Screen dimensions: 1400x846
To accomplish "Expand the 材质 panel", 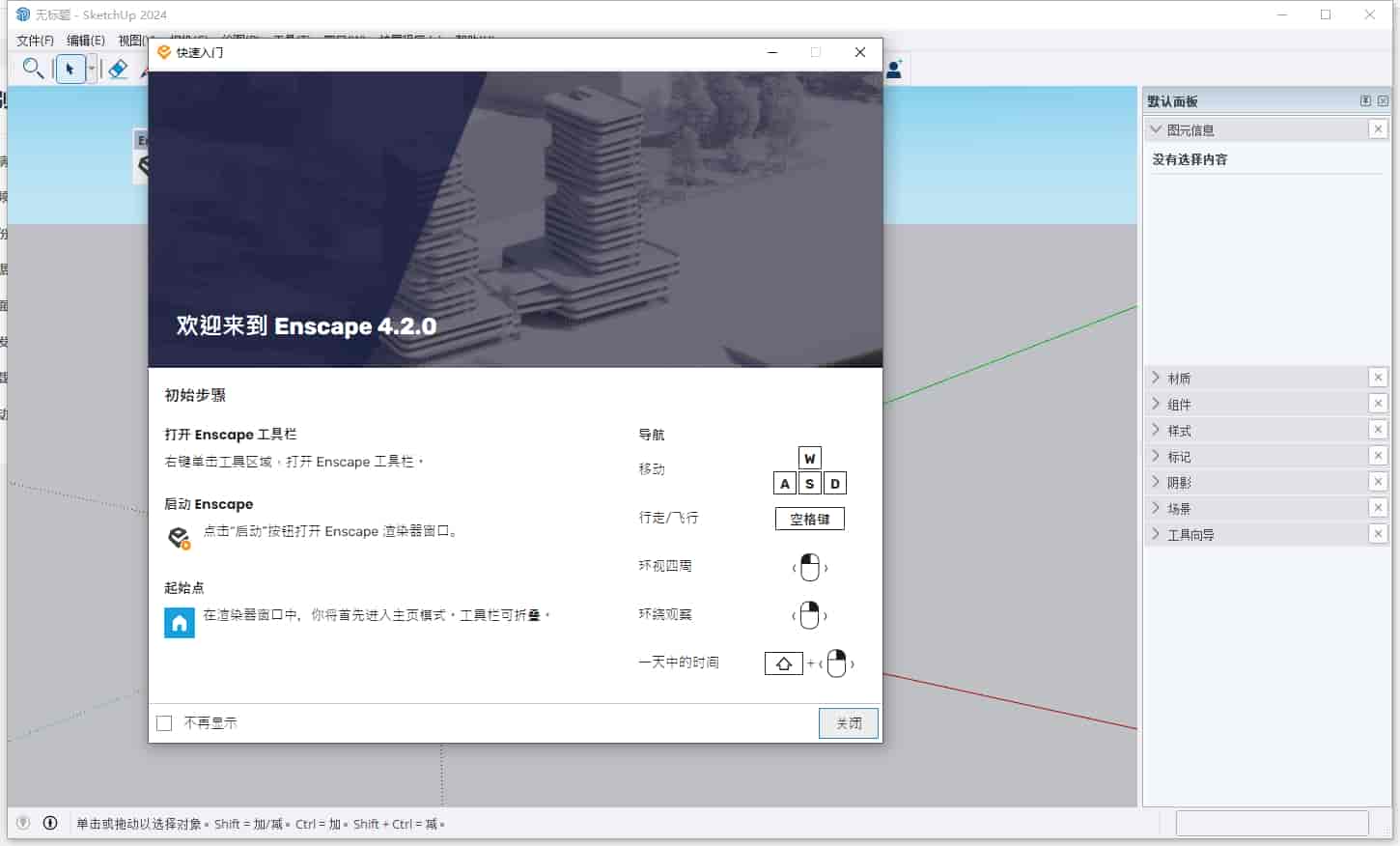I will 1158,377.
